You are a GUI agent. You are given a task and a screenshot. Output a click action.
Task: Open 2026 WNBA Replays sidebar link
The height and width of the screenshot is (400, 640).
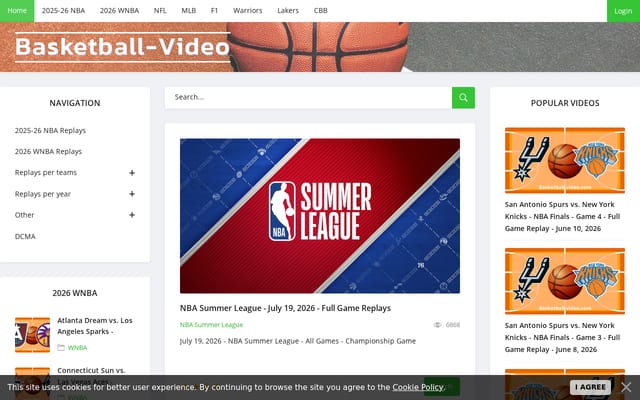point(48,151)
